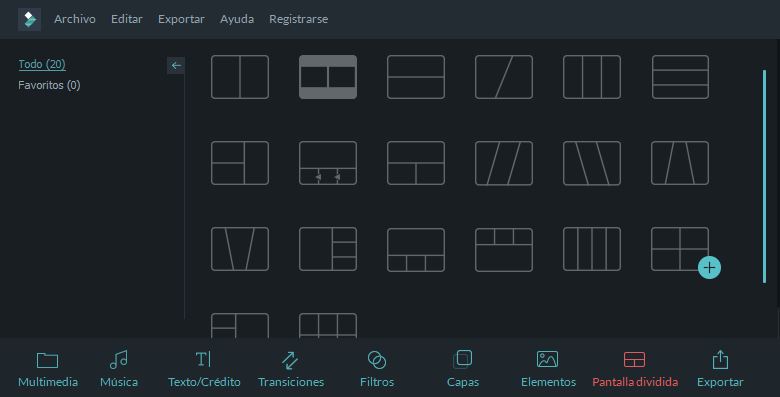Choose layout with large top and three bottom panels

tap(416, 250)
